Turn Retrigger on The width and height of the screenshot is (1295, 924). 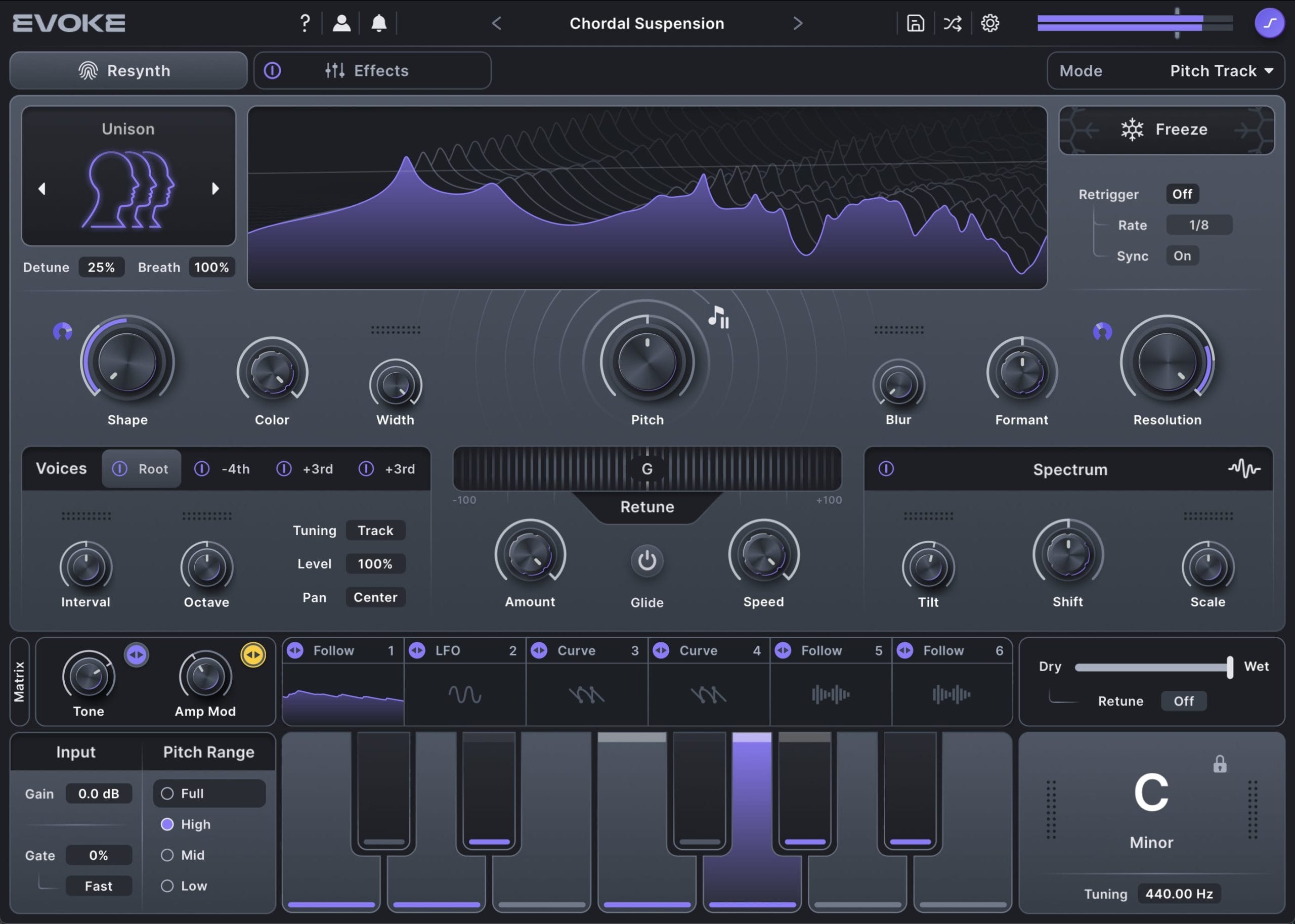tap(1182, 194)
